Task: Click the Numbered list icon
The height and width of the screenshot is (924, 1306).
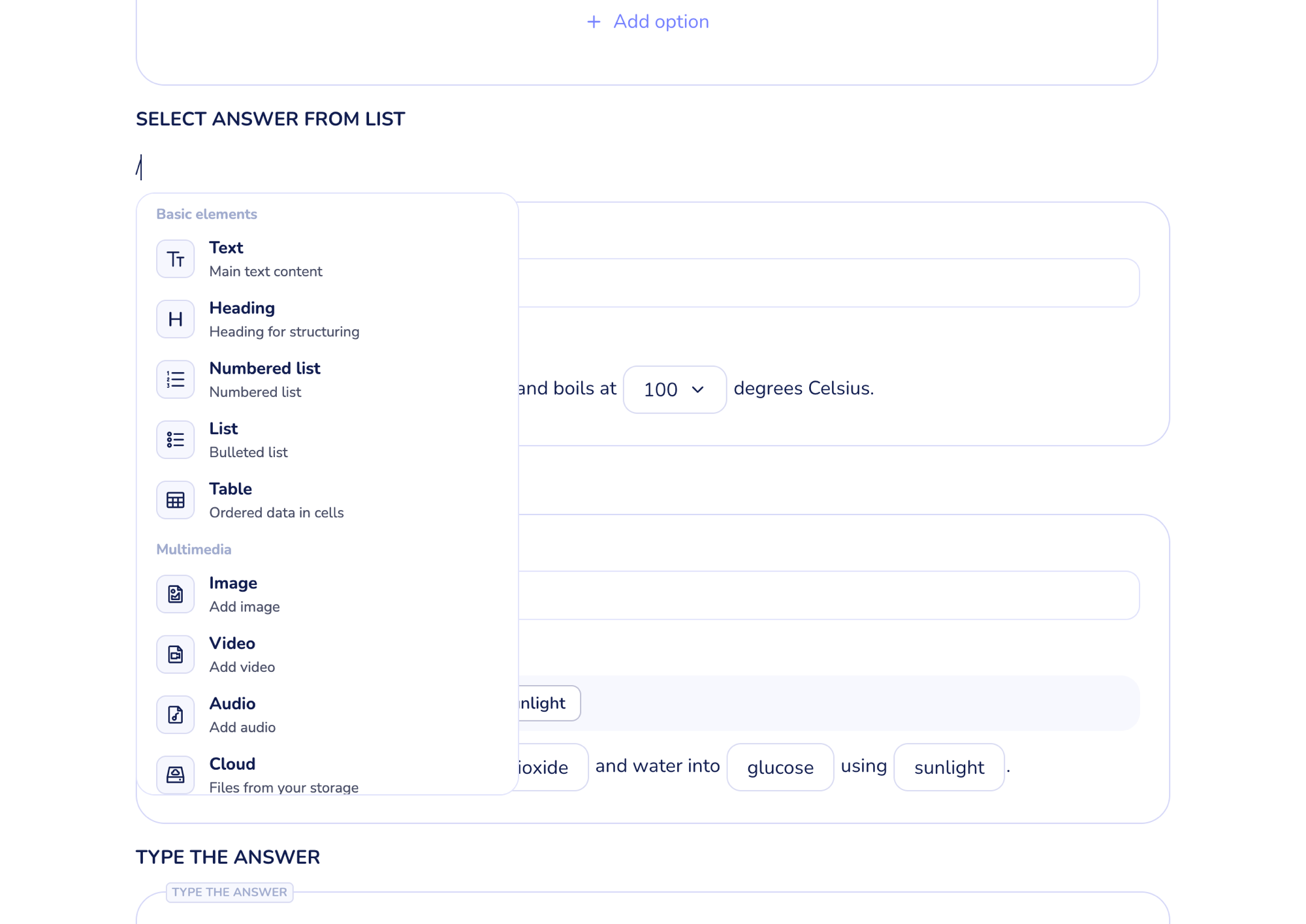Action: pyautogui.click(x=175, y=379)
